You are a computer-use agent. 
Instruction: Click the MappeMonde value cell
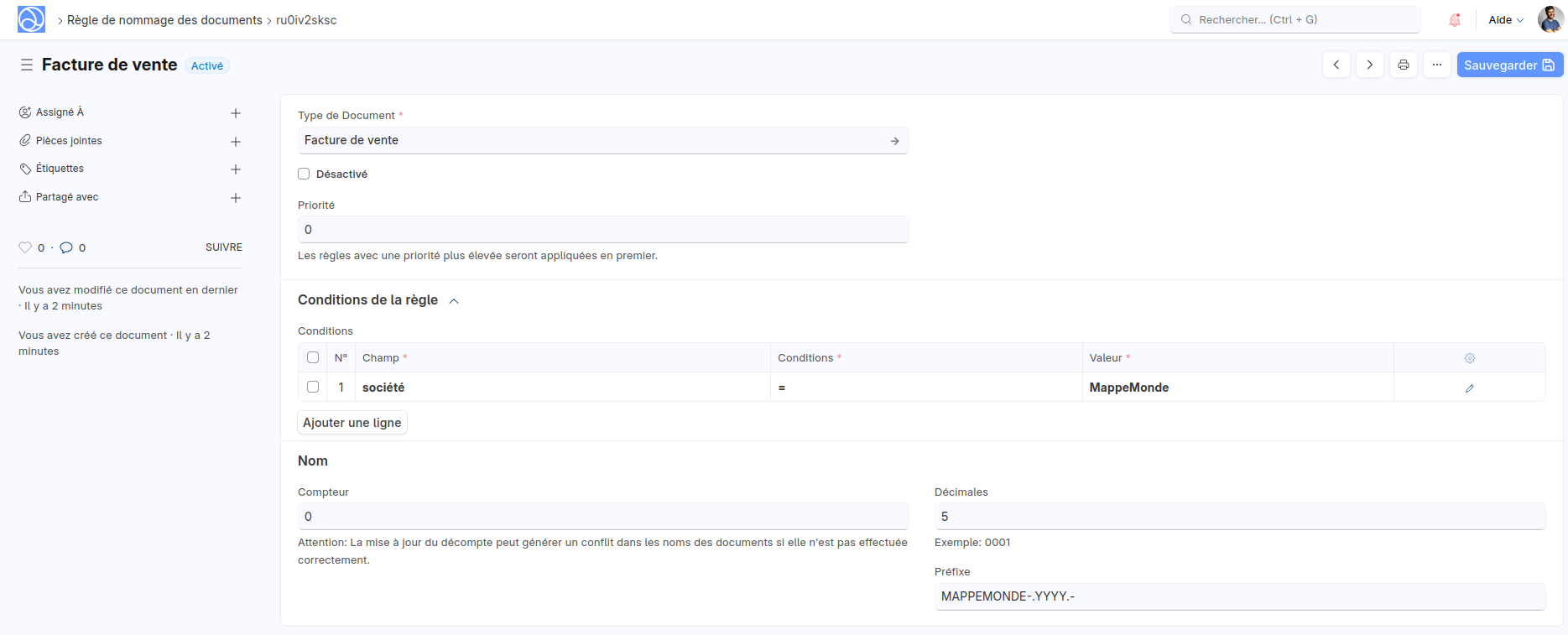point(1238,387)
